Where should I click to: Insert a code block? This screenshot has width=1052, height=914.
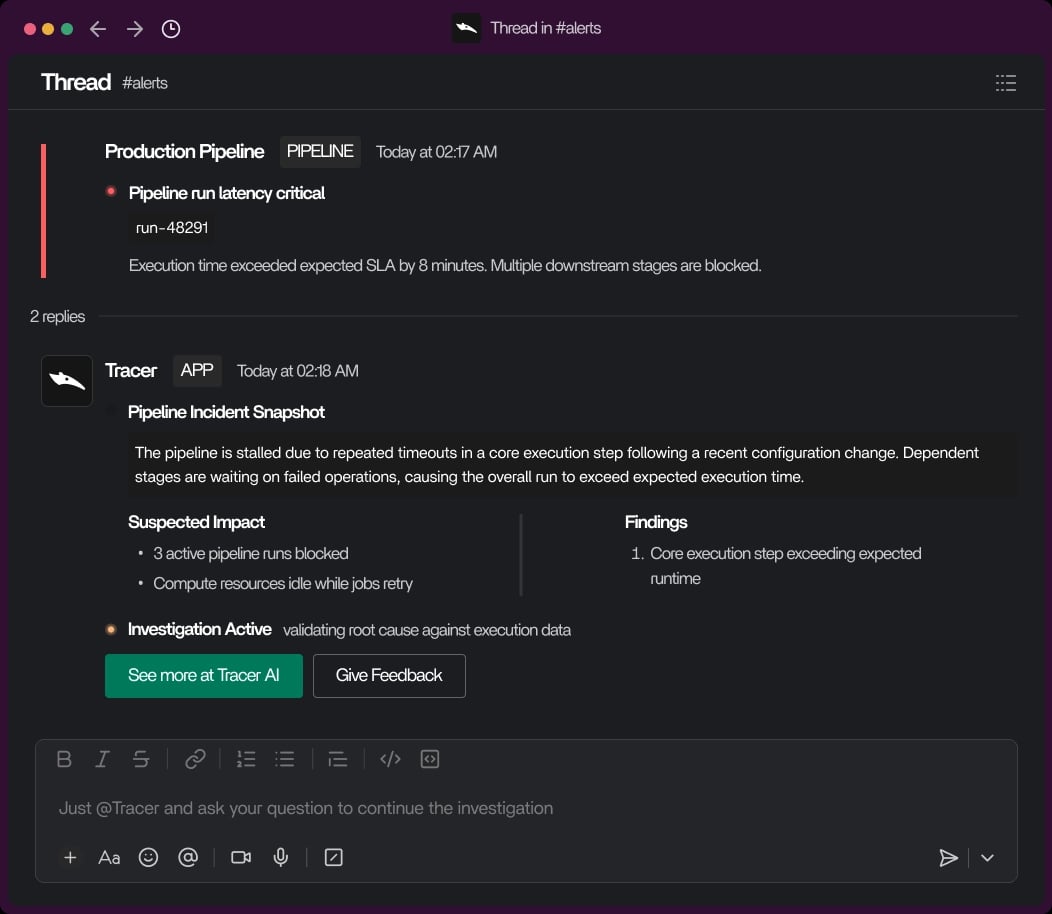430,759
